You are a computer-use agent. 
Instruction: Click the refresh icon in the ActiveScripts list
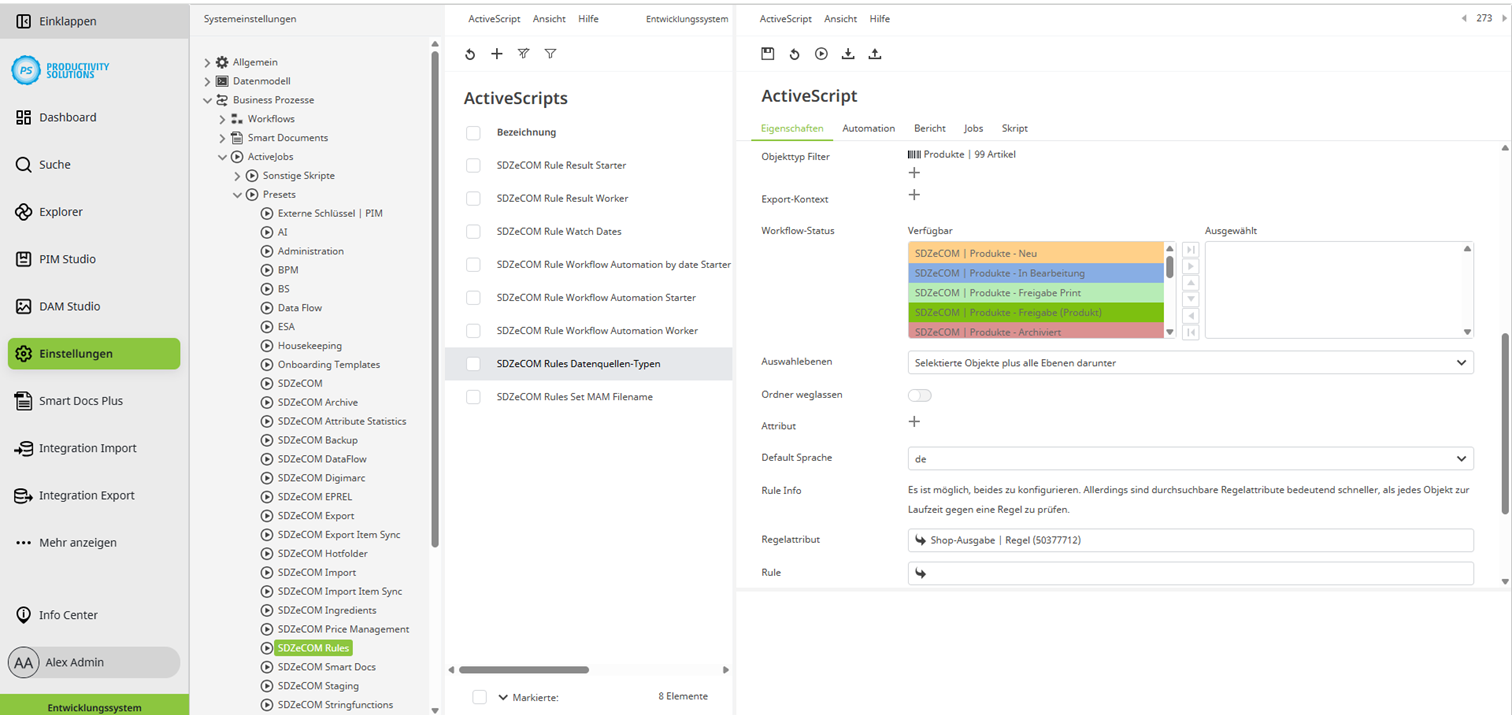pyautogui.click(x=470, y=54)
